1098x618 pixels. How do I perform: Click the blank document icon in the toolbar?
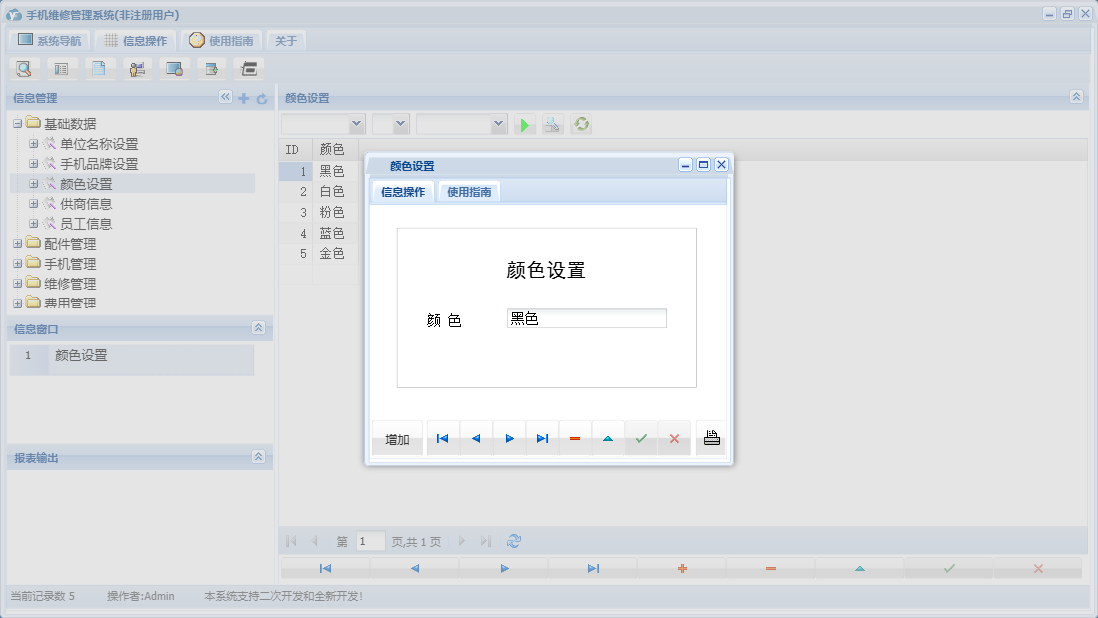100,68
